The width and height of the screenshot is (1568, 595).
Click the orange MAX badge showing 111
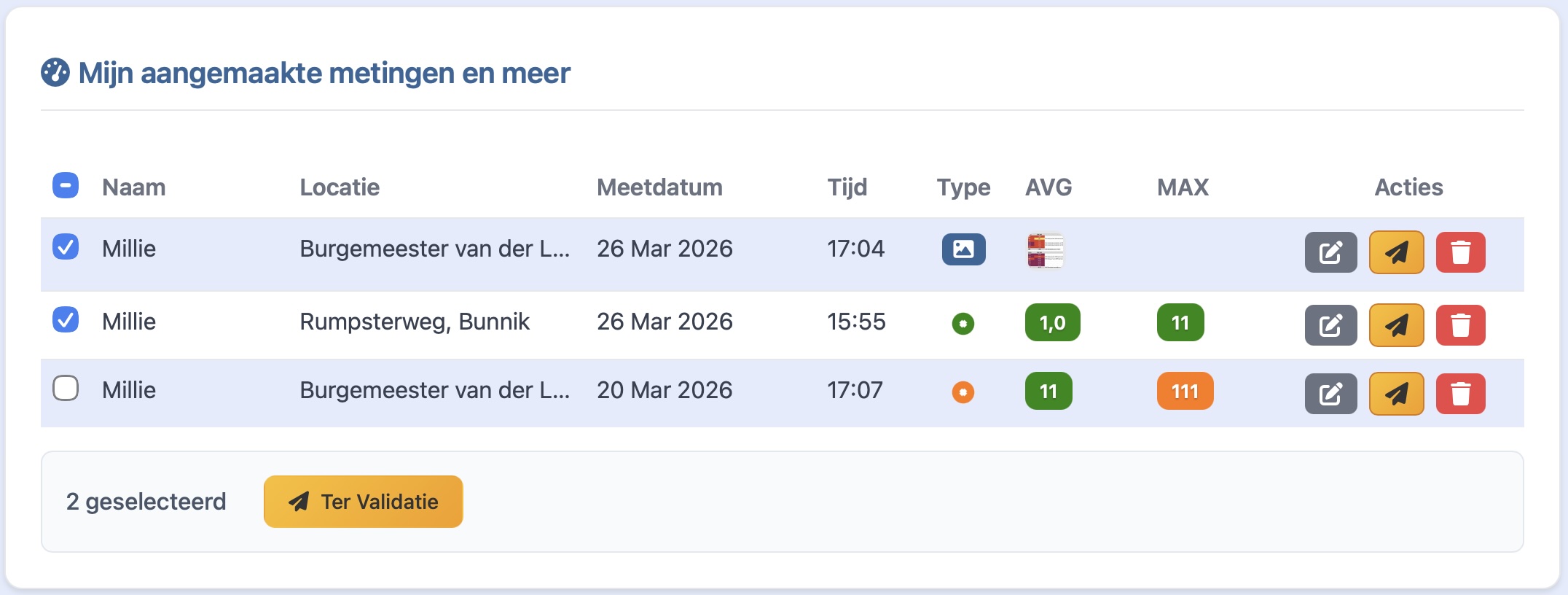coord(1183,392)
